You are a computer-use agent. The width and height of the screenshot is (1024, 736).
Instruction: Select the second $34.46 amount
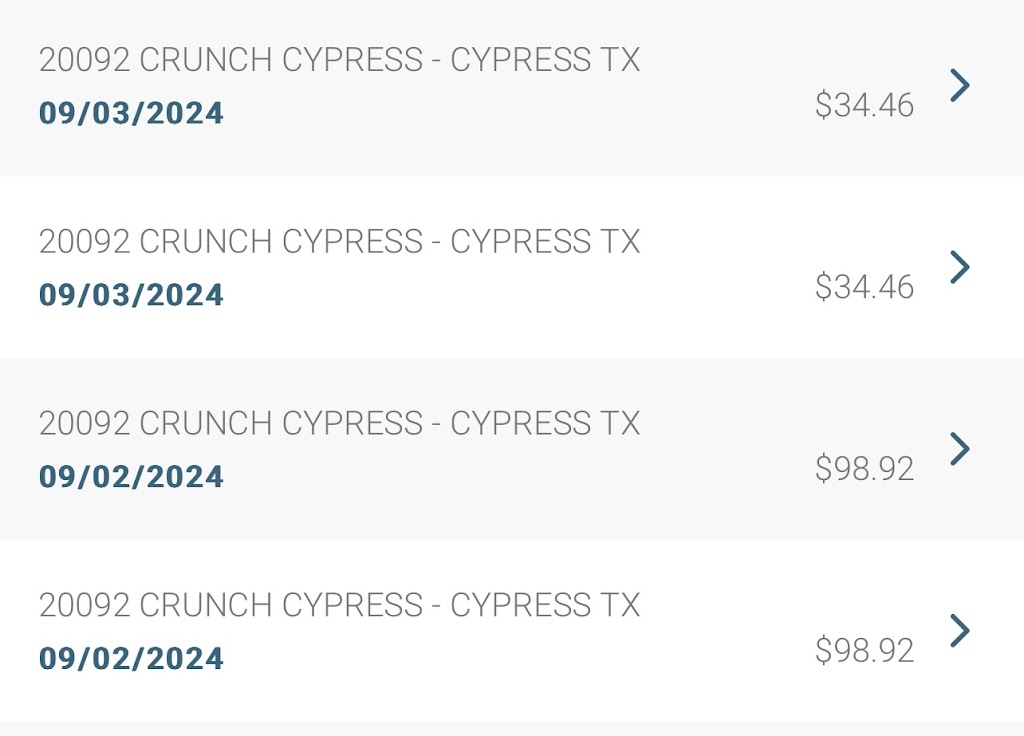click(x=864, y=287)
